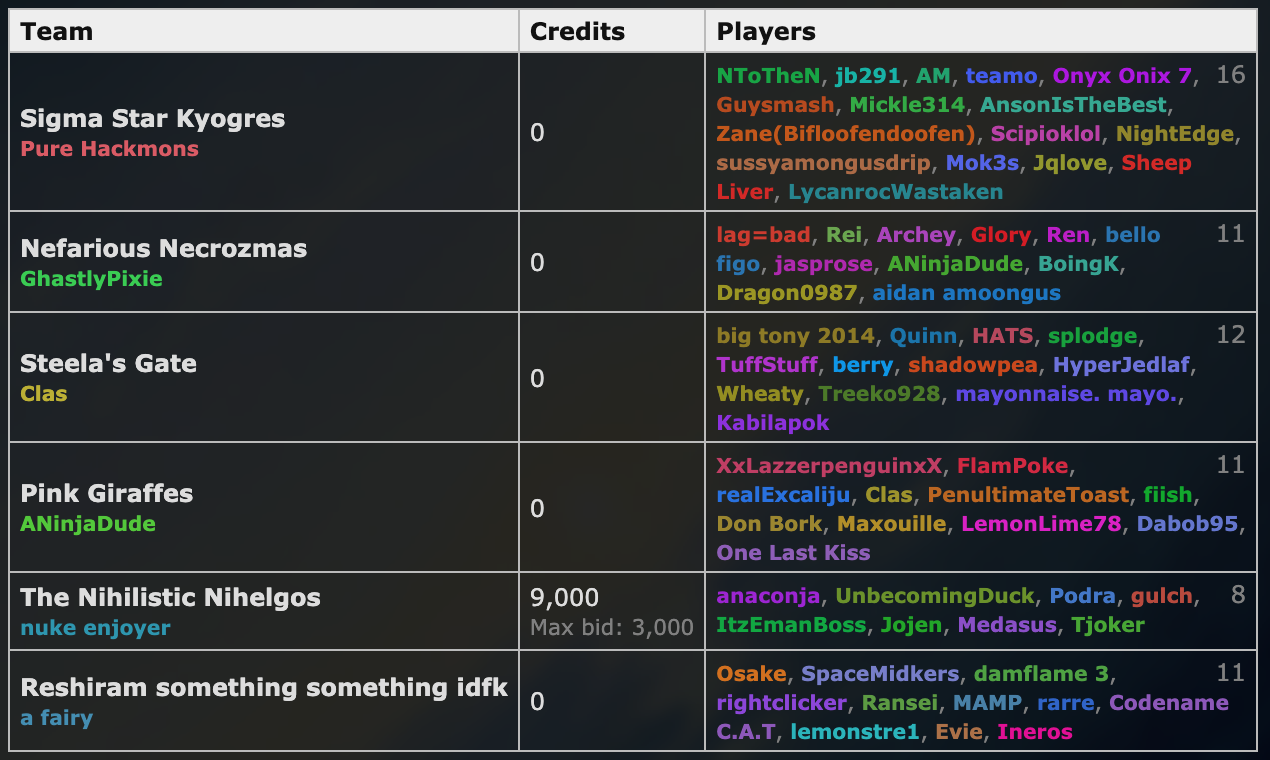Open captain Pure Hackmons' profile
The height and width of the screenshot is (760, 1270).
[x=109, y=149]
